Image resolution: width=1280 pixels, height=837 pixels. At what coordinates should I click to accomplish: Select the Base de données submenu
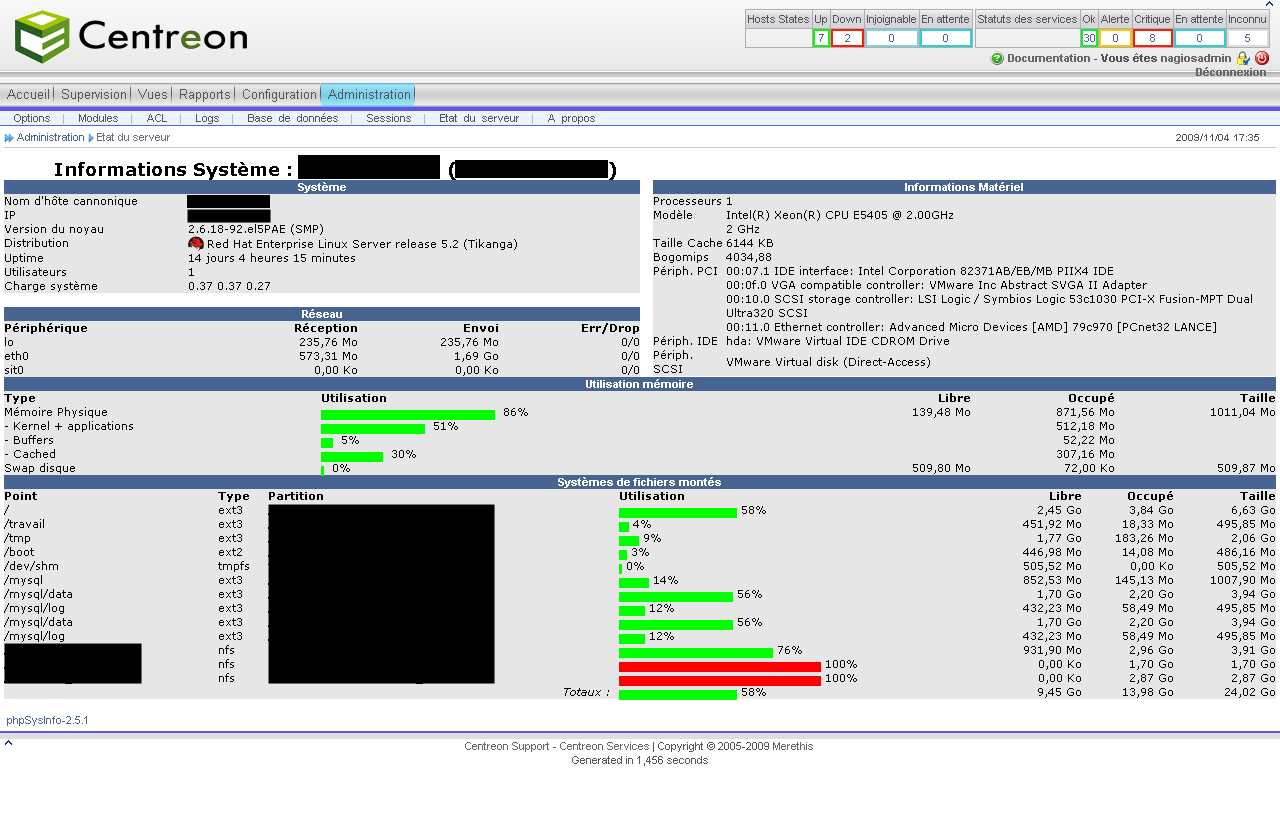pyautogui.click(x=292, y=118)
